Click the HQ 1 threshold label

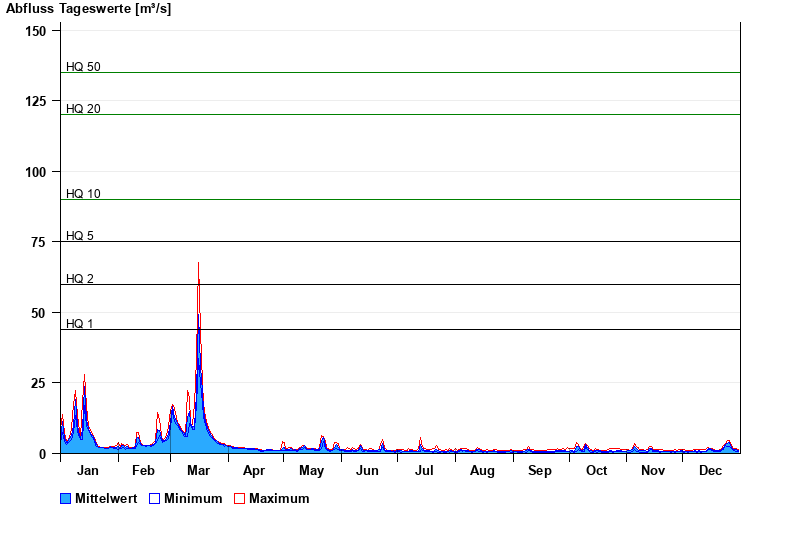click(x=80, y=324)
